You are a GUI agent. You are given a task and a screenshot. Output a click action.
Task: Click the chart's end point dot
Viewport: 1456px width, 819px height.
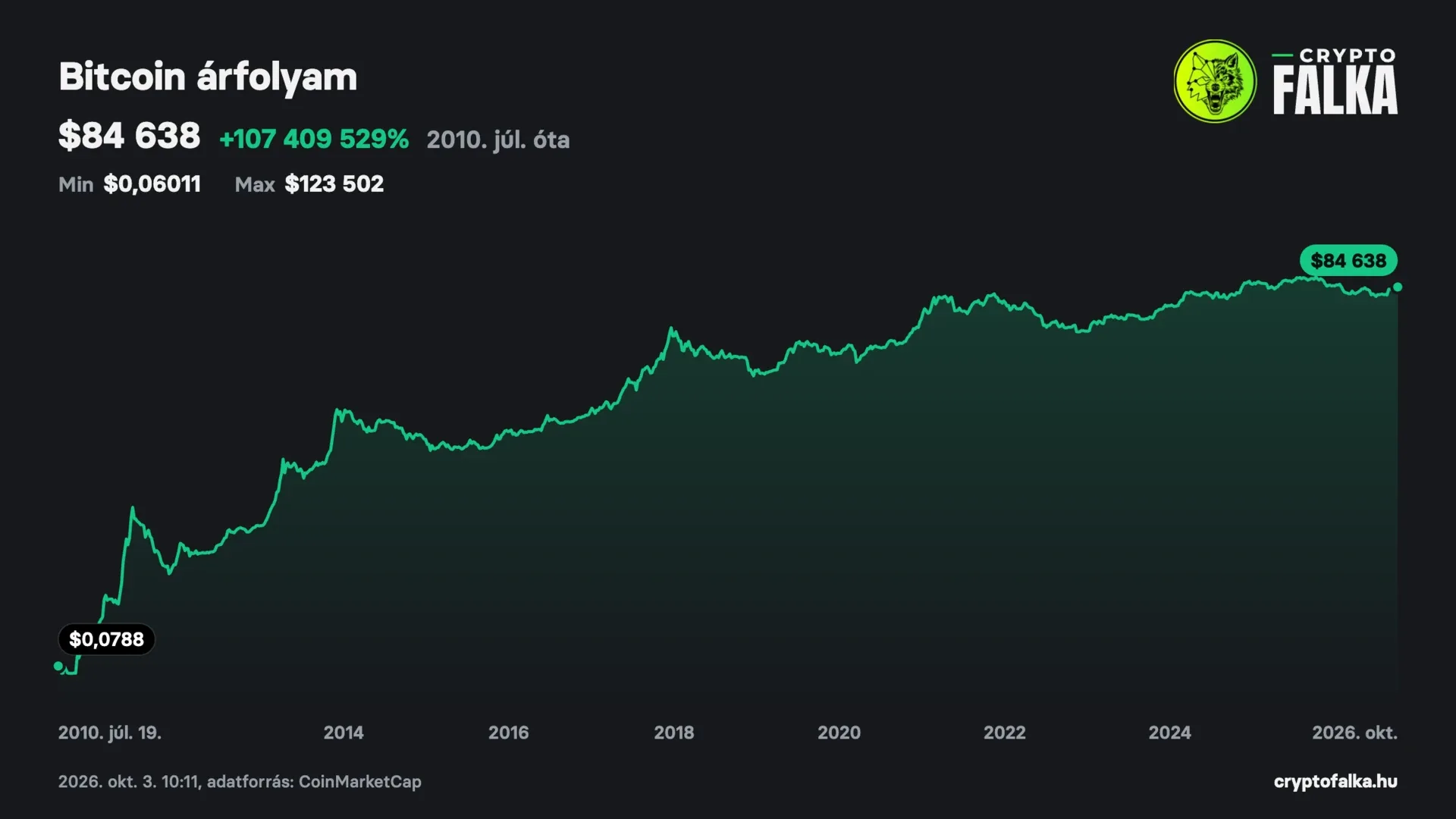[1398, 287]
